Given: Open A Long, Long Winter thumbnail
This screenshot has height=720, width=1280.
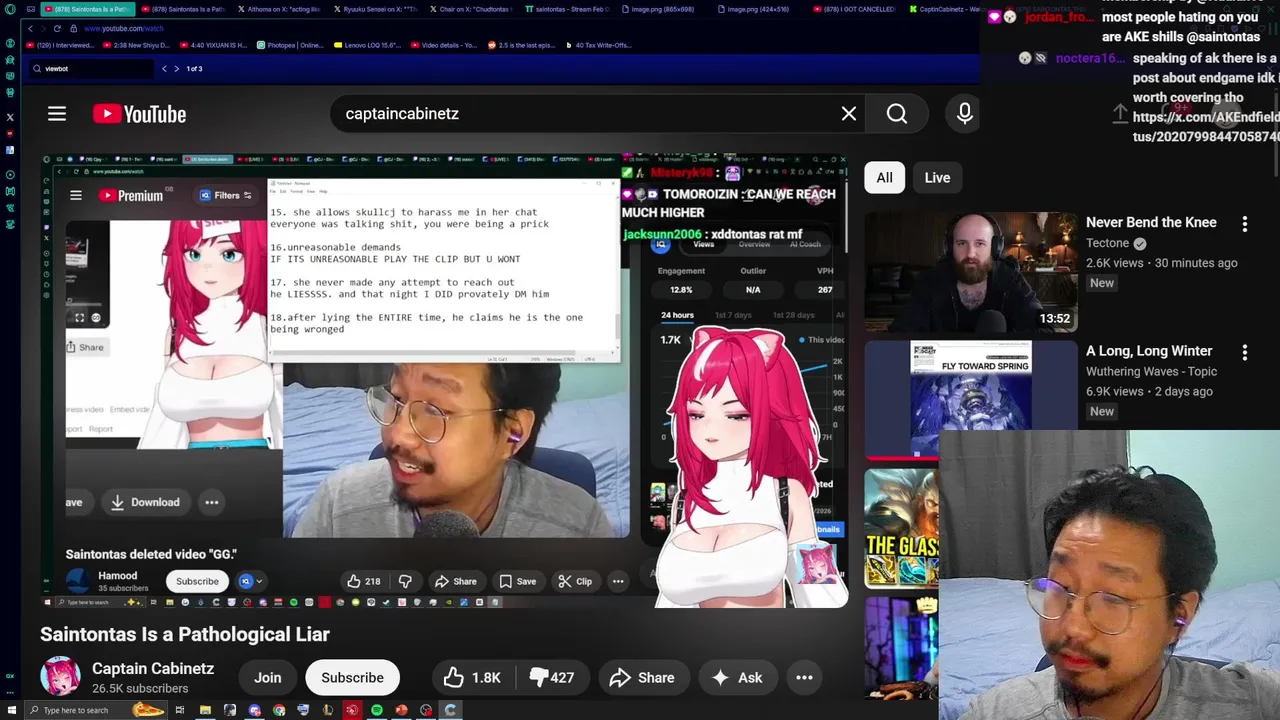Looking at the screenshot, I should point(971,399).
